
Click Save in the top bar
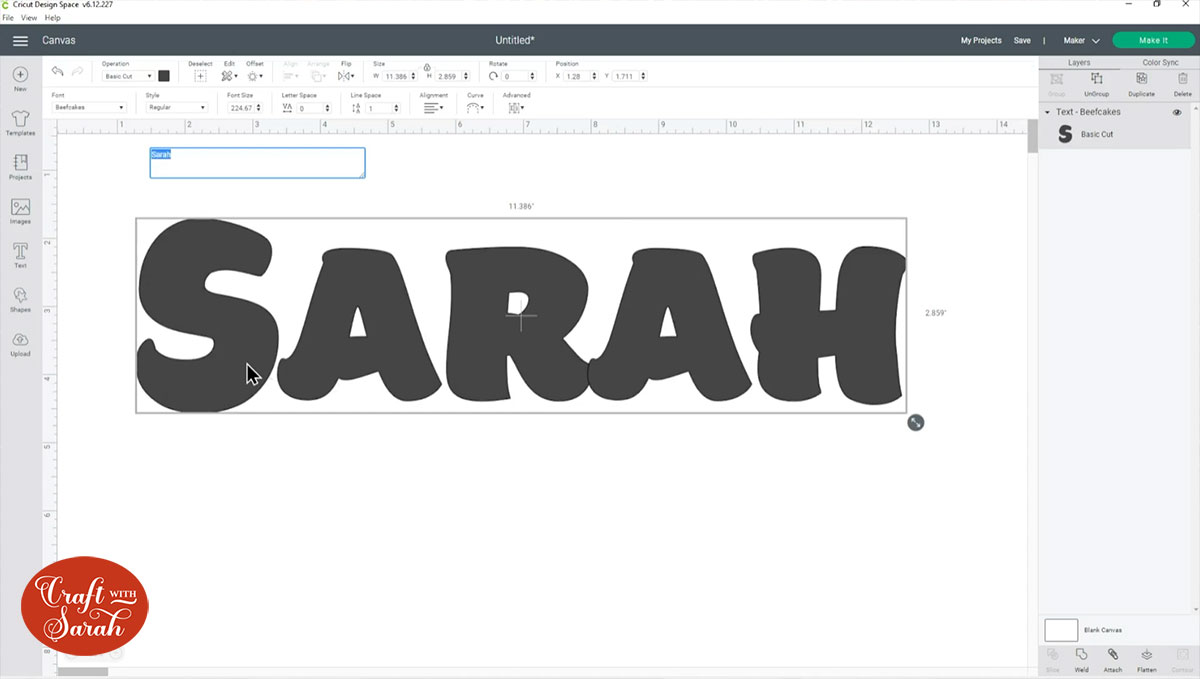click(1022, 40)
